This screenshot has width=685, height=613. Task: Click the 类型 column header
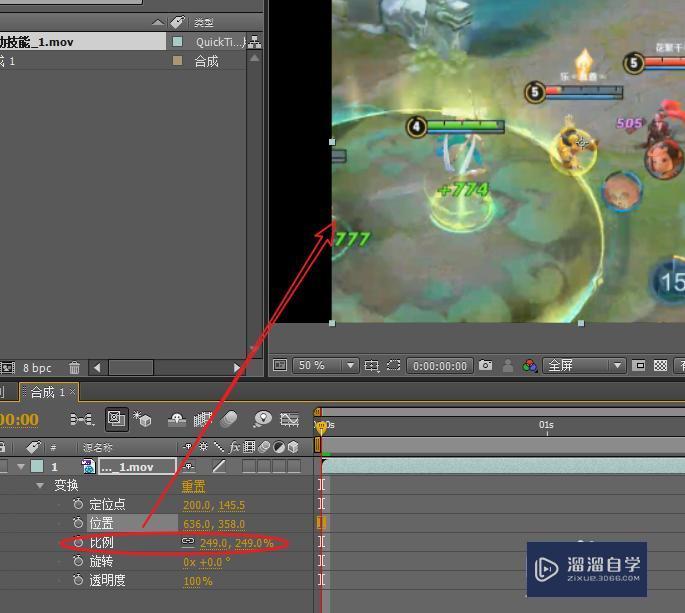[x=204, y=22]
